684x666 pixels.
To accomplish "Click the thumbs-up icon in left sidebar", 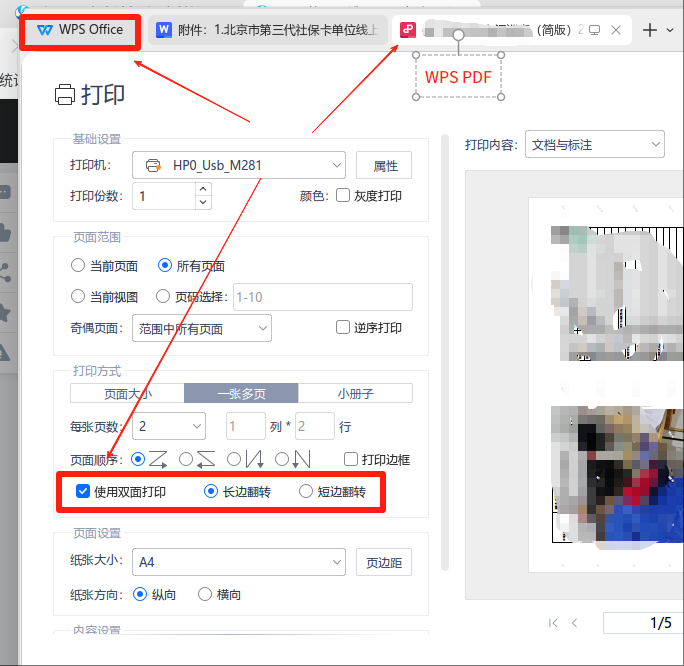I will pyautogui.click(x=5, y=232).
